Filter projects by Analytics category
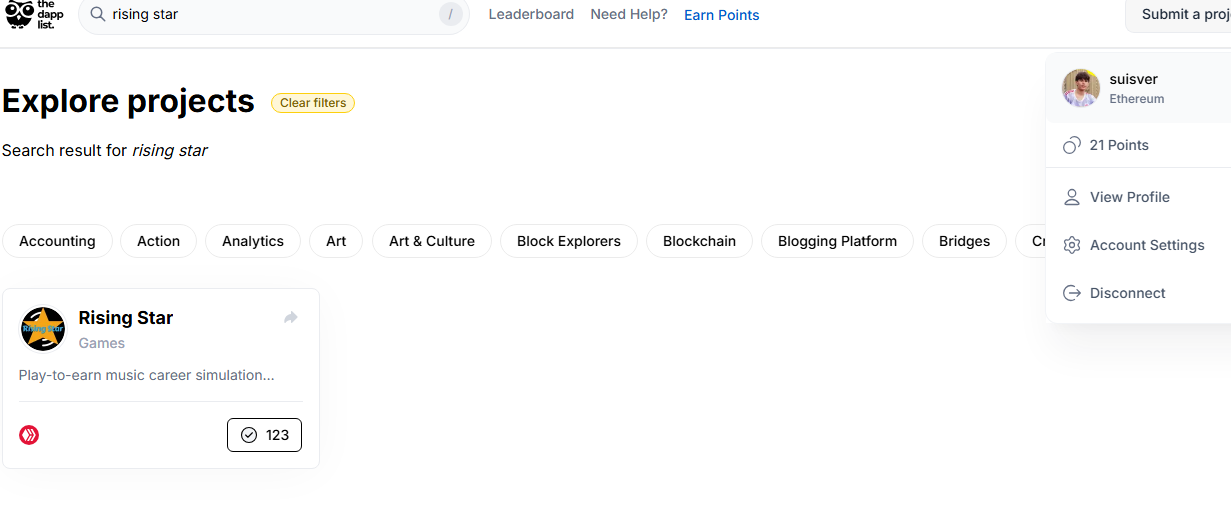 coord(253,241)
